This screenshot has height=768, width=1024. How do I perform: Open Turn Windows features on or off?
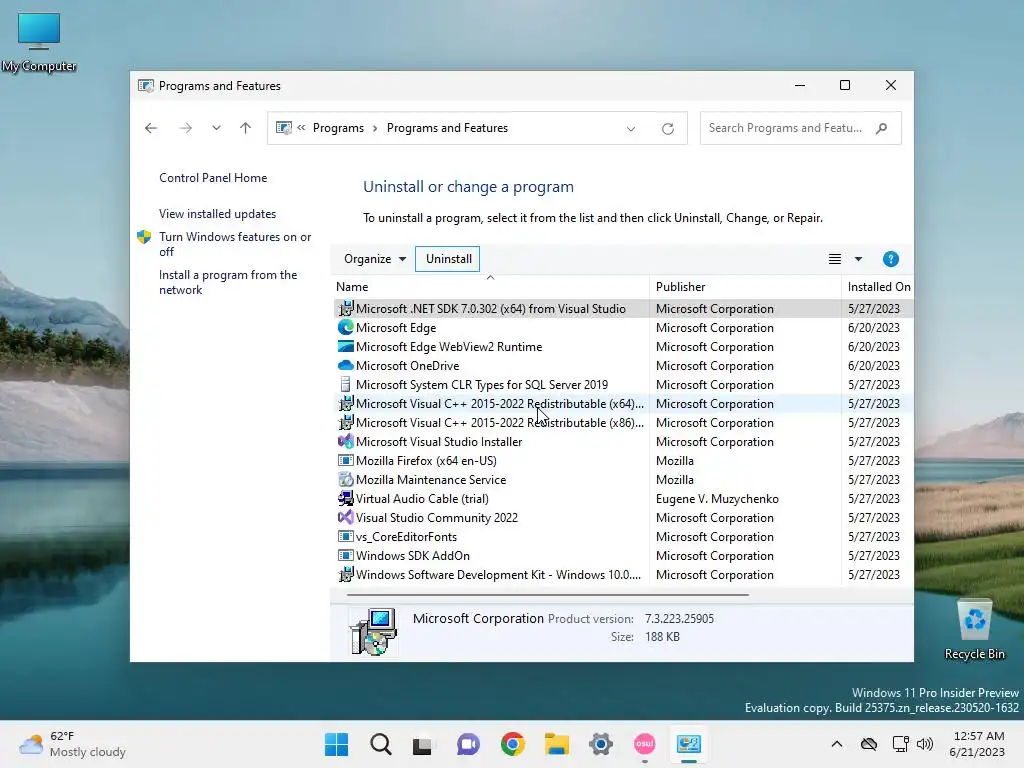(235, 244)
